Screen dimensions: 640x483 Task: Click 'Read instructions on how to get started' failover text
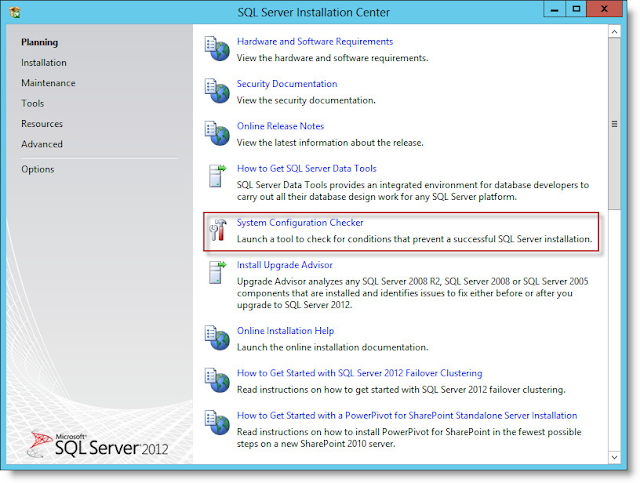pyautogui.click(x=401, y=390)
